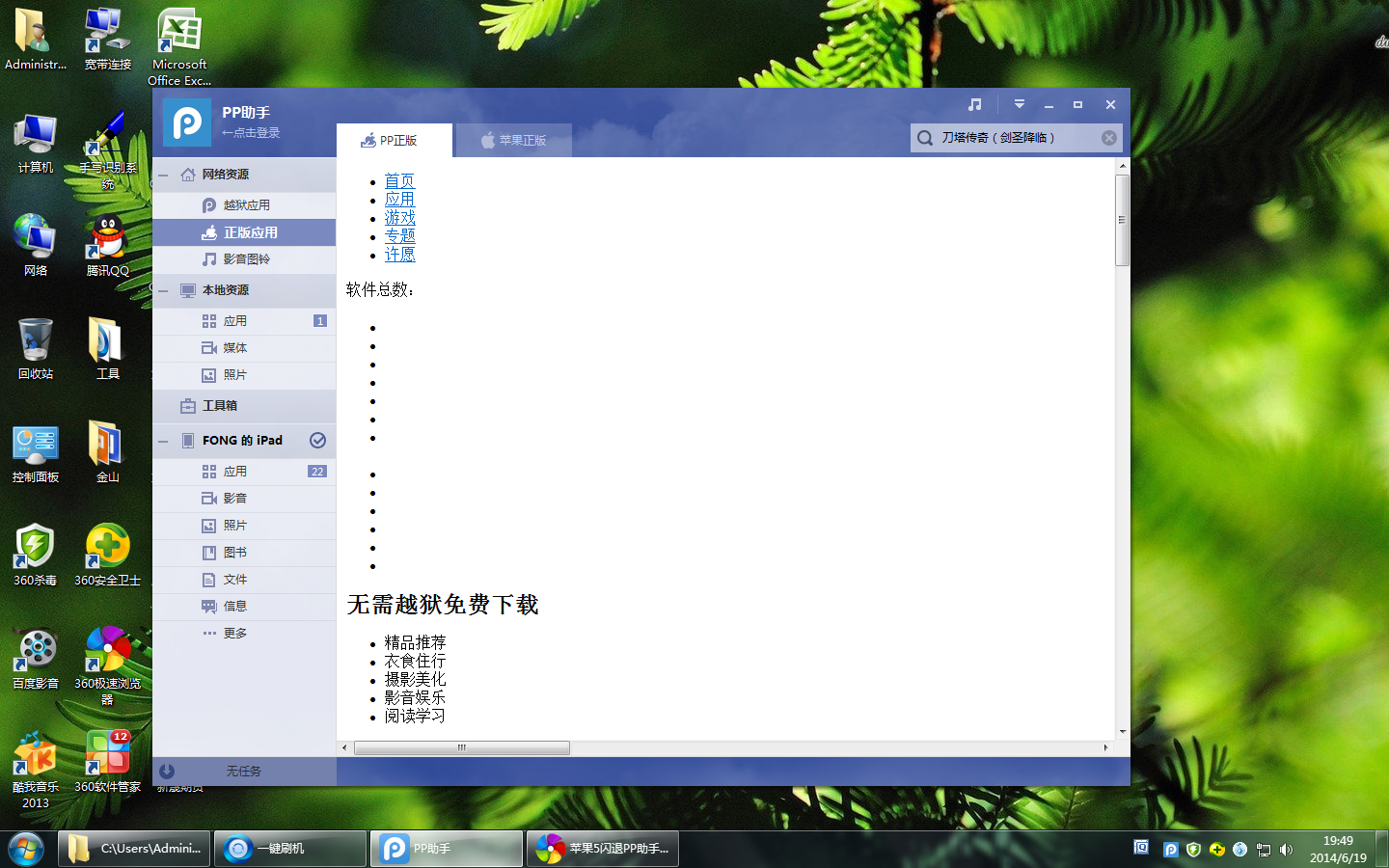Click 点击登录 to log in

point(251,133)
